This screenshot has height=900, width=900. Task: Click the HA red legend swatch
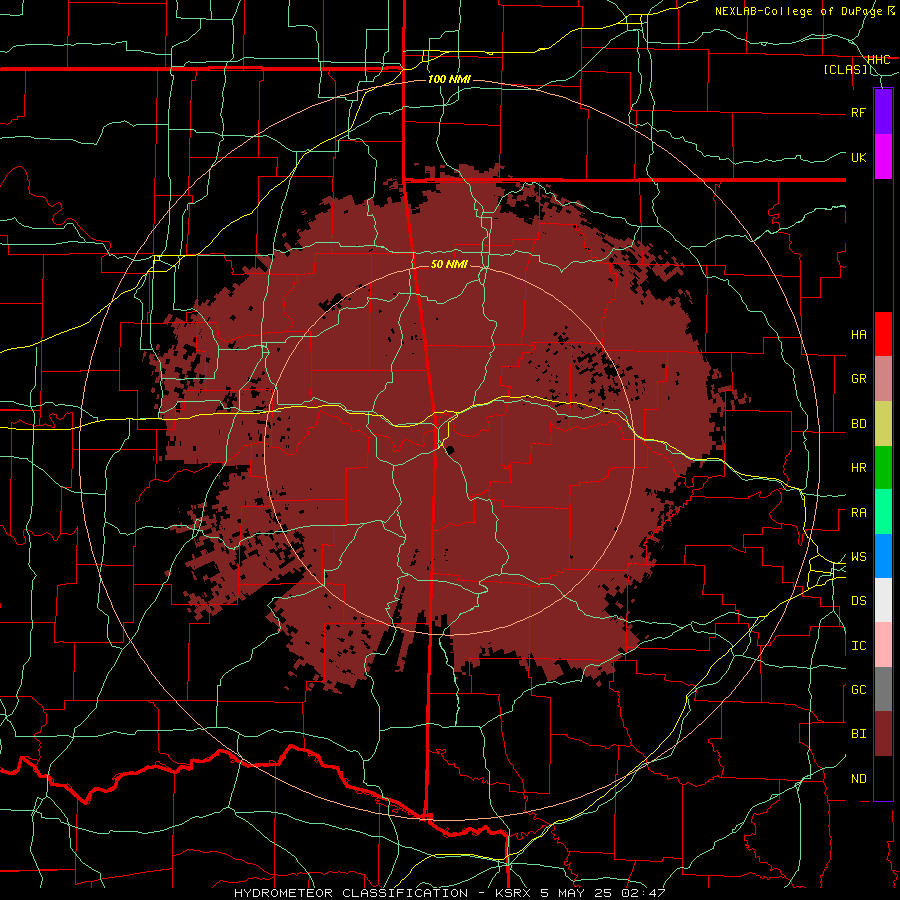[x=883, y=334]
